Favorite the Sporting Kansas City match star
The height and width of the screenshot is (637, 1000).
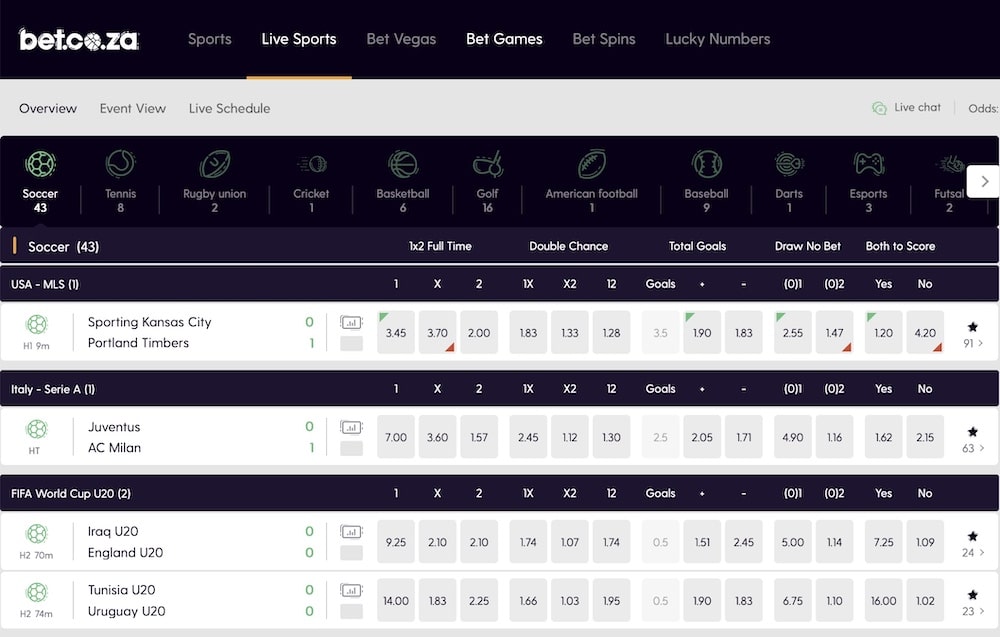click(971, 327)
